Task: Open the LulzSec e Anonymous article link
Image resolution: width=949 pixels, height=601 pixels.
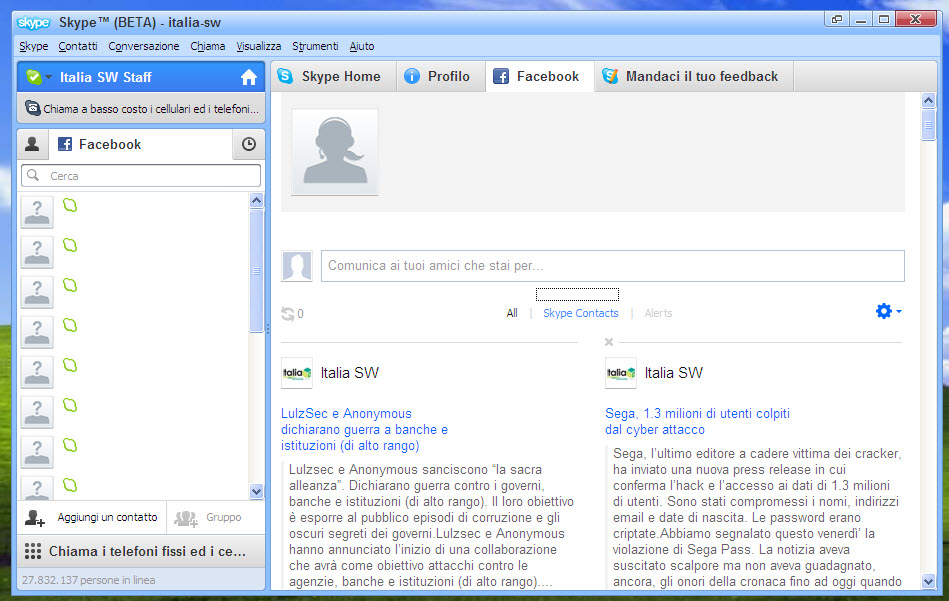Action: click(364, 430)
